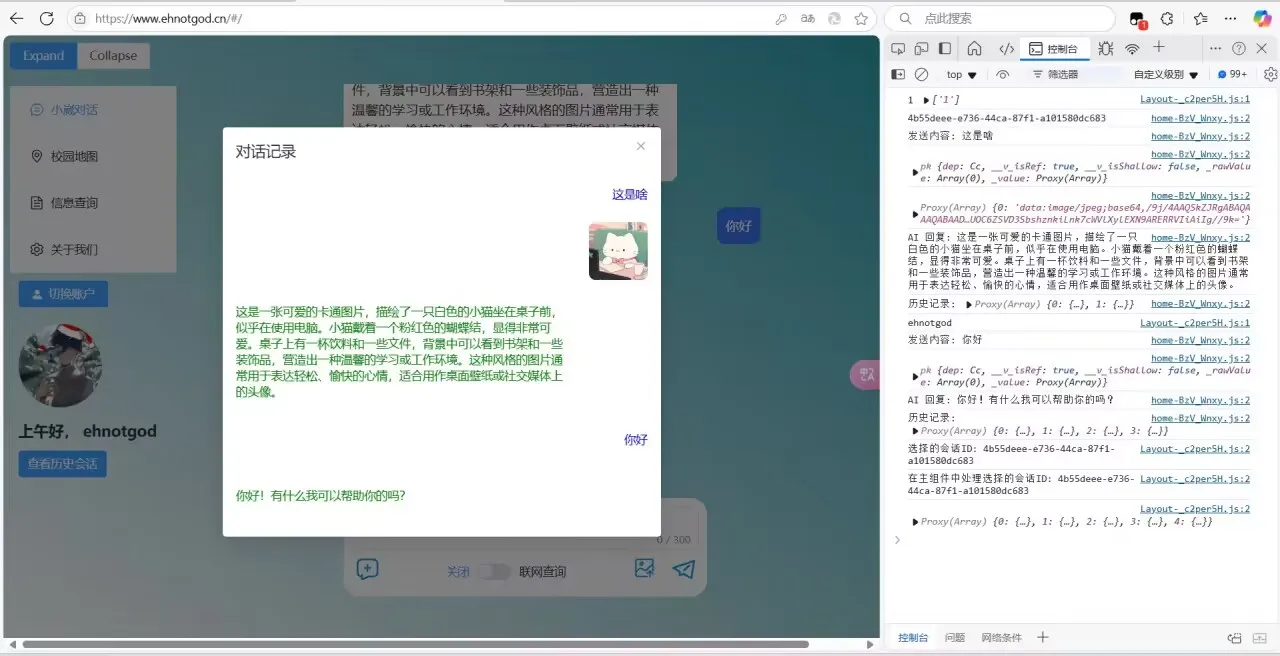Toggle the DevTools dock side panel icon
The image size is (1280, 656).
click(945, 49)
